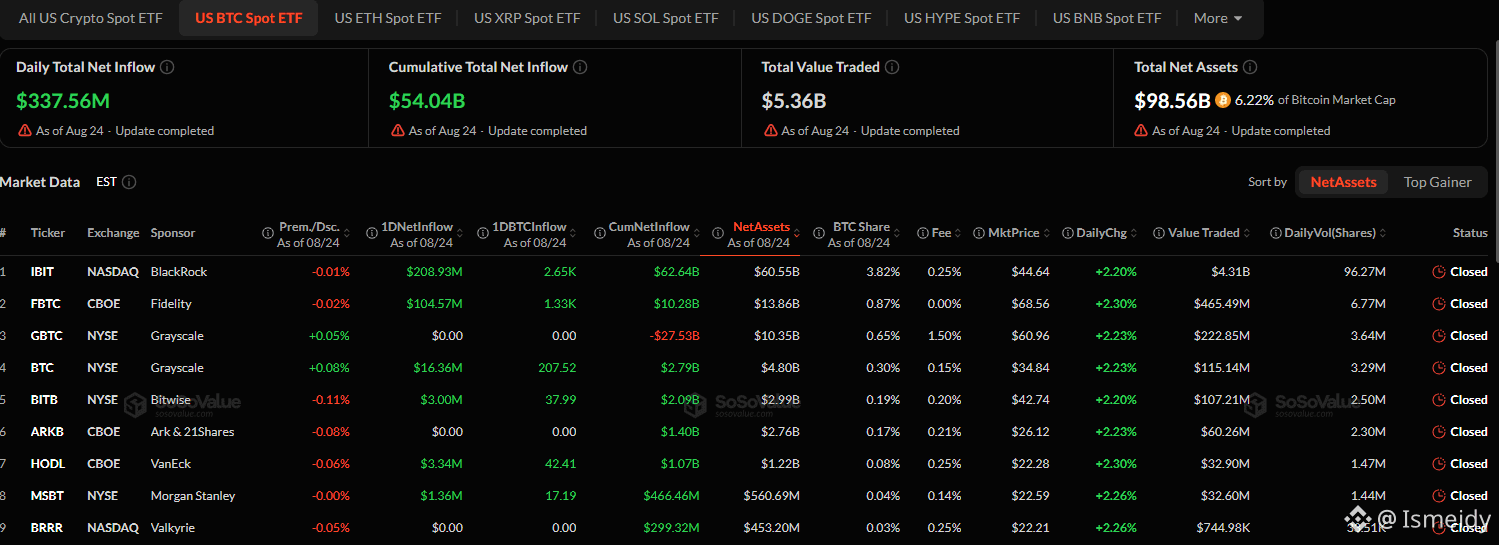Click the CumNetInflow column header

point(649,227)
